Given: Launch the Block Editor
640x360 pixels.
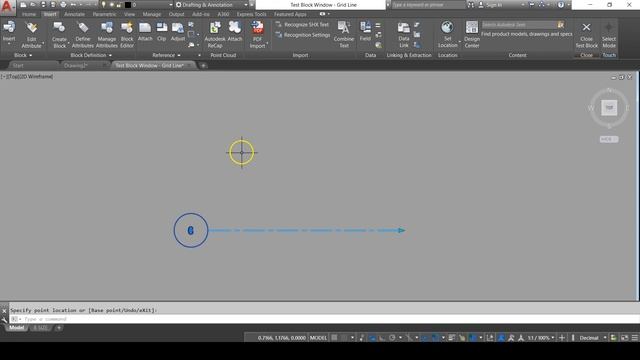Looking at the screenshot, I should pos(127,34).
